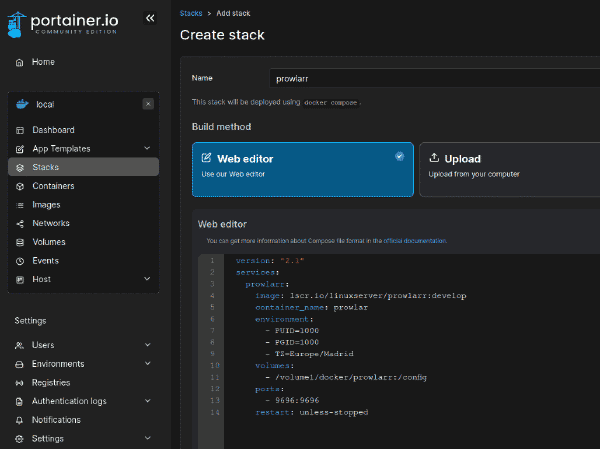Click the local environment name

point(45,104)
